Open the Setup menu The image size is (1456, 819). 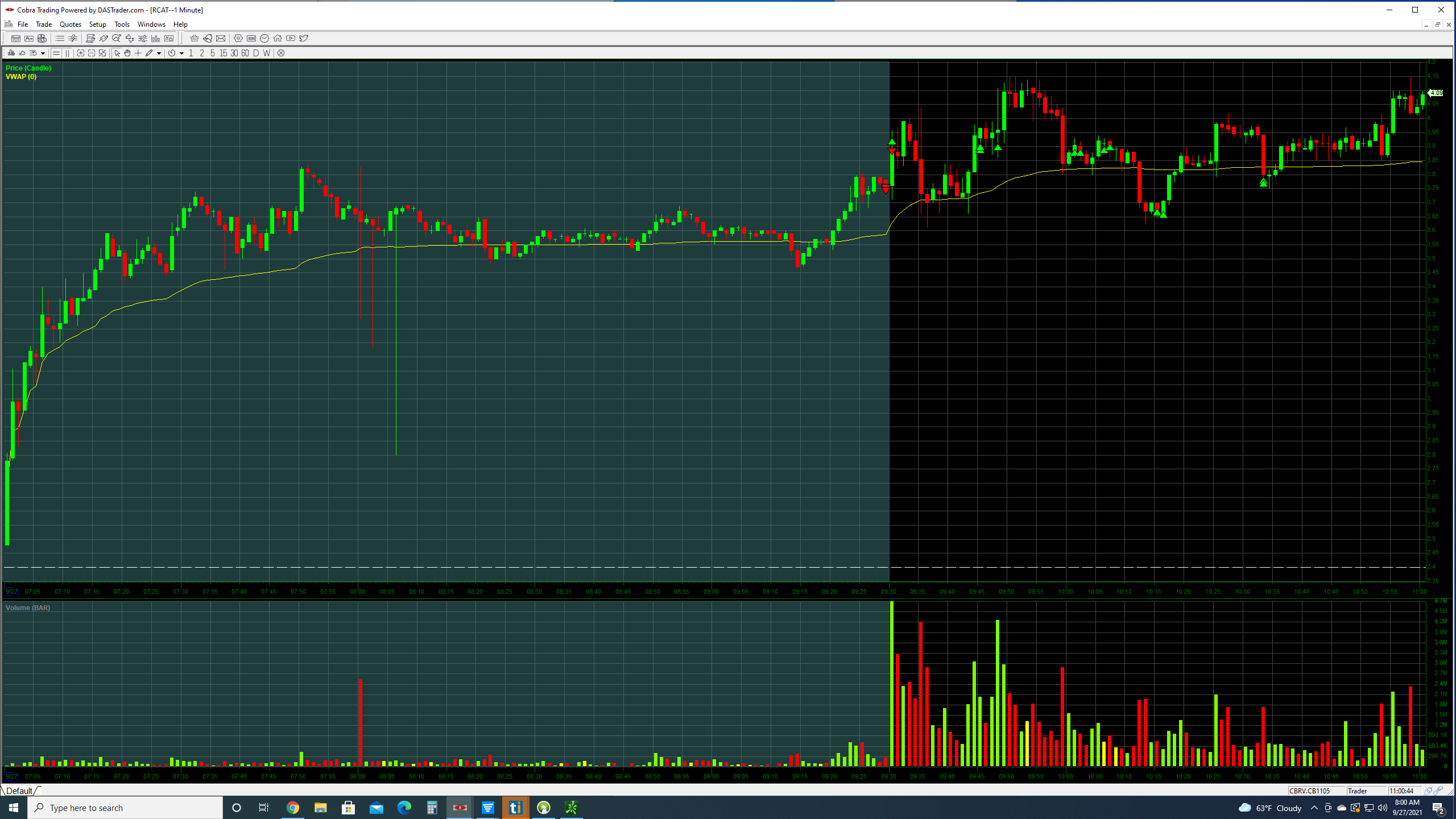tap(97, 24)
